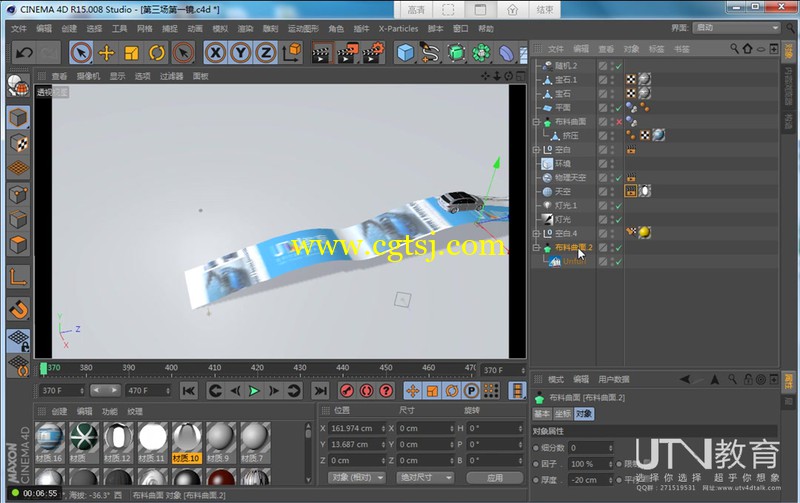Click the blue deformer icon
Image resolution: width=800 pixels, height=503 pixels.
click(x=506, y=53)
